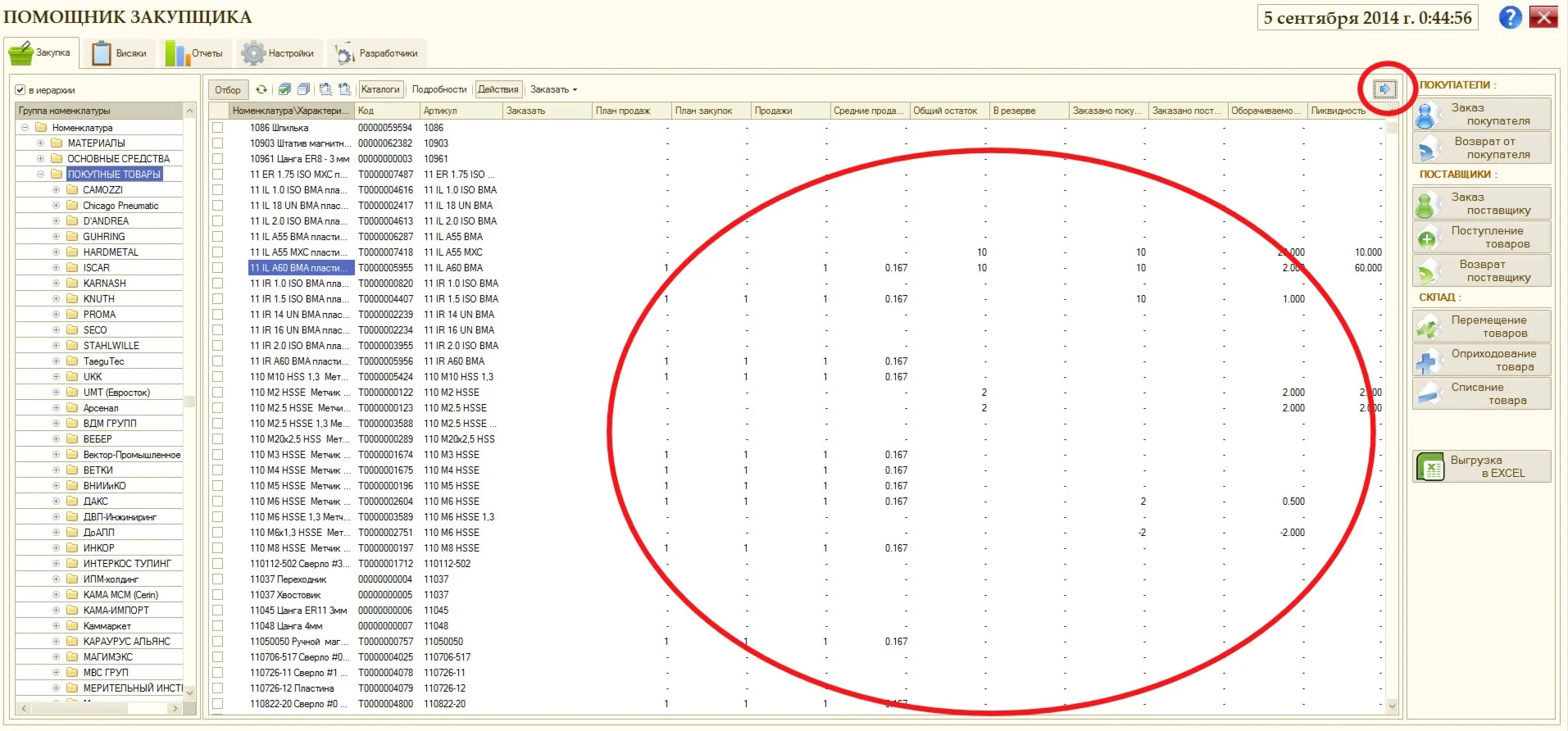Click the folder icon beside Номенклатура root
Screen dimensions: 1568x731
[41, 127]
